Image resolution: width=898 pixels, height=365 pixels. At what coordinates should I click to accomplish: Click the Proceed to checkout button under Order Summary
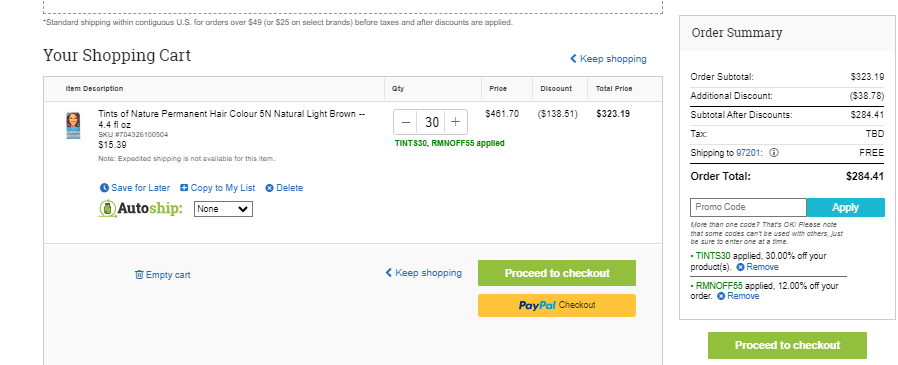(x=787, y=346)
